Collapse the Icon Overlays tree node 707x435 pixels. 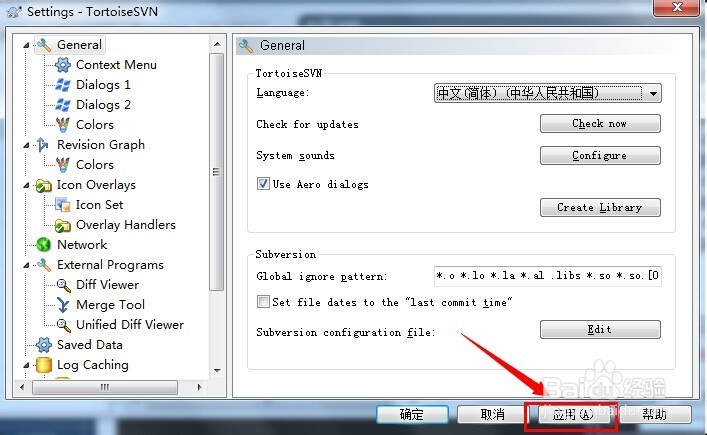(27, 185)
